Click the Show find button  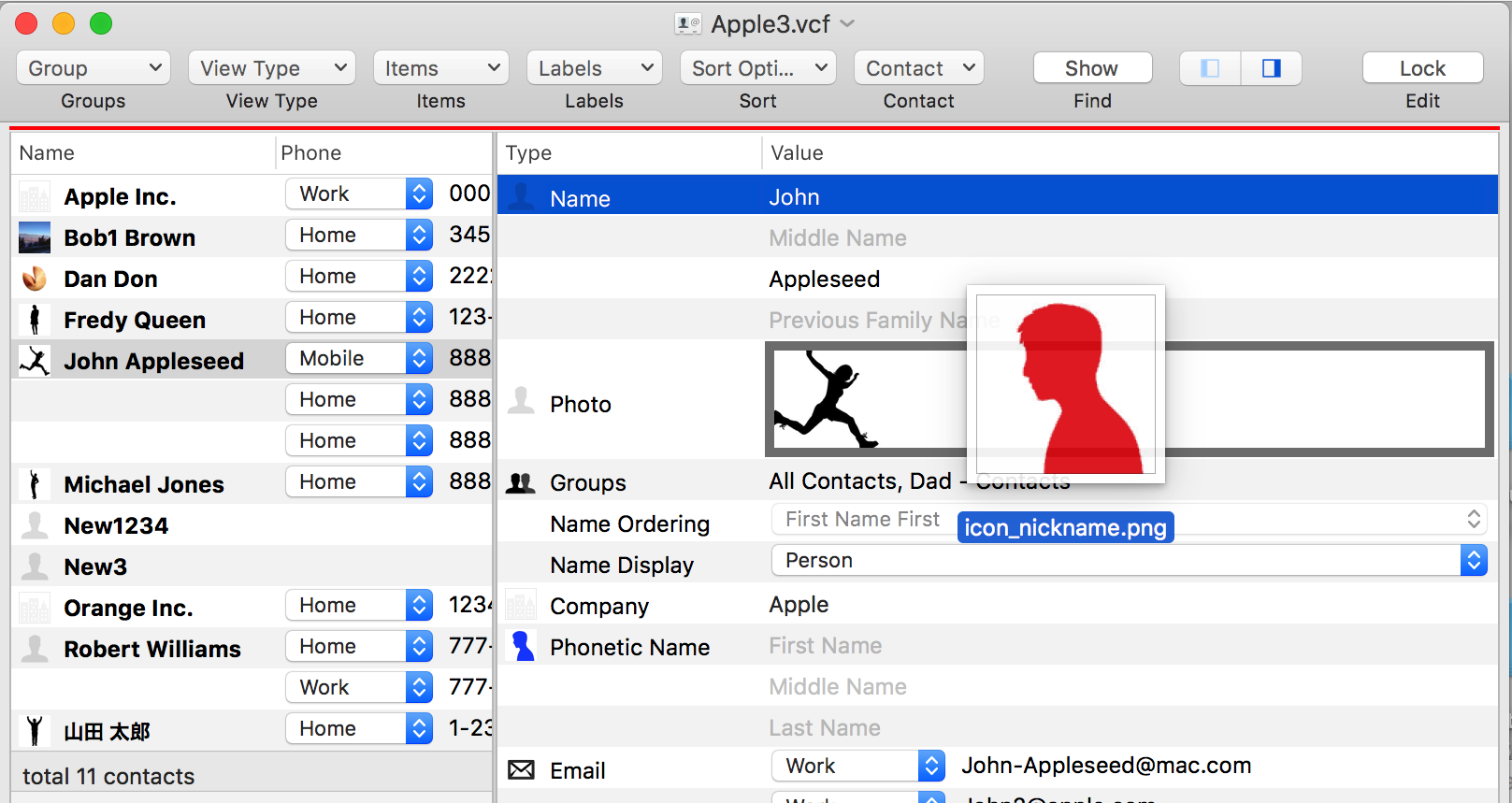click(x=1091, y=68)
